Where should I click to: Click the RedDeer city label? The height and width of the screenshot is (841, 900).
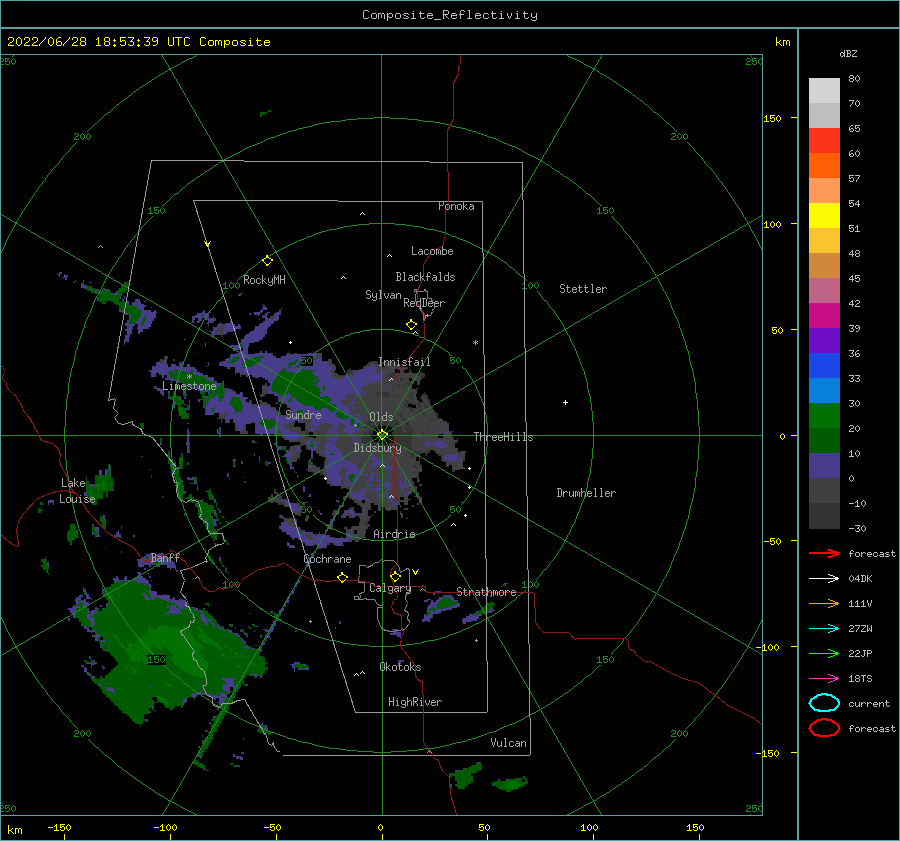pos(424,303)
